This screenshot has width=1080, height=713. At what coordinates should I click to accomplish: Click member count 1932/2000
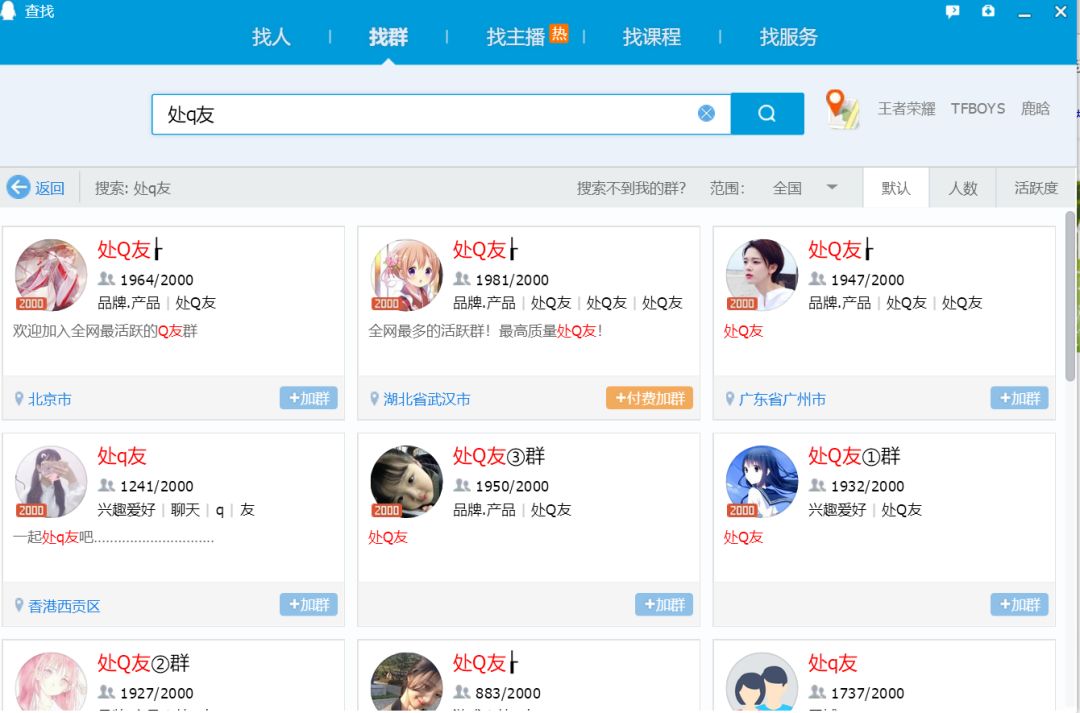867,486
